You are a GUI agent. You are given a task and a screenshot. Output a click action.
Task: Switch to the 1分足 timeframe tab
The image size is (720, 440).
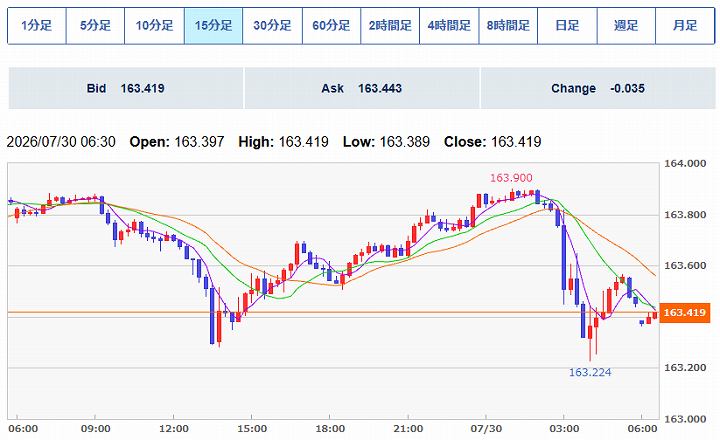tap(37, 26)
